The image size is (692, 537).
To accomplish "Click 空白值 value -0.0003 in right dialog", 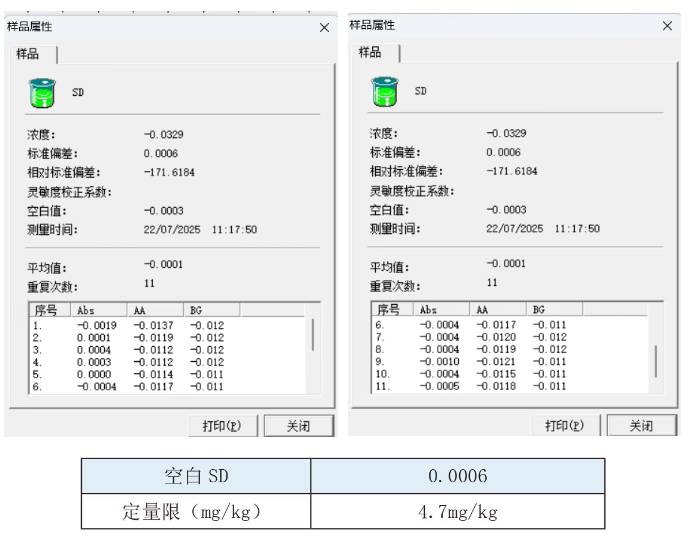I will pos(506,210).
